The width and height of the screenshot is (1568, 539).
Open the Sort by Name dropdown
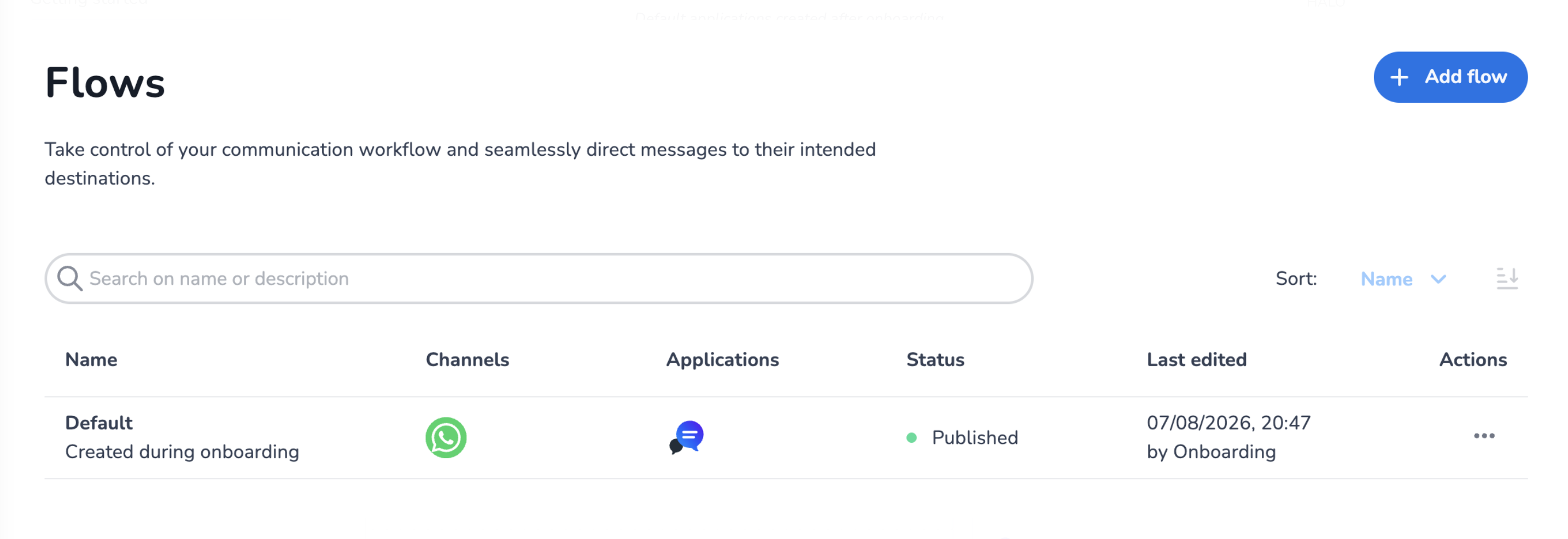pos(1402,279)
